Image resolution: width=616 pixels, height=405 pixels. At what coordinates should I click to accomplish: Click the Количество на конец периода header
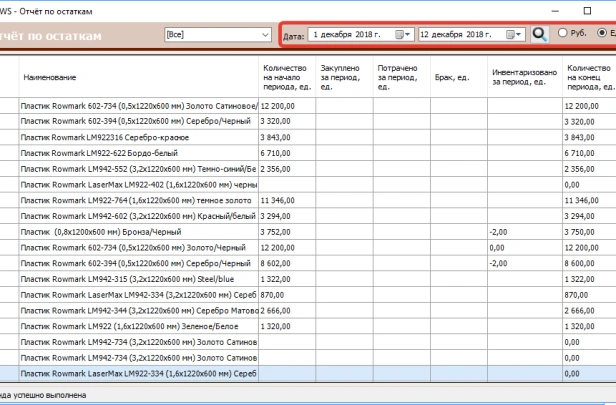(x=588, y=76)
